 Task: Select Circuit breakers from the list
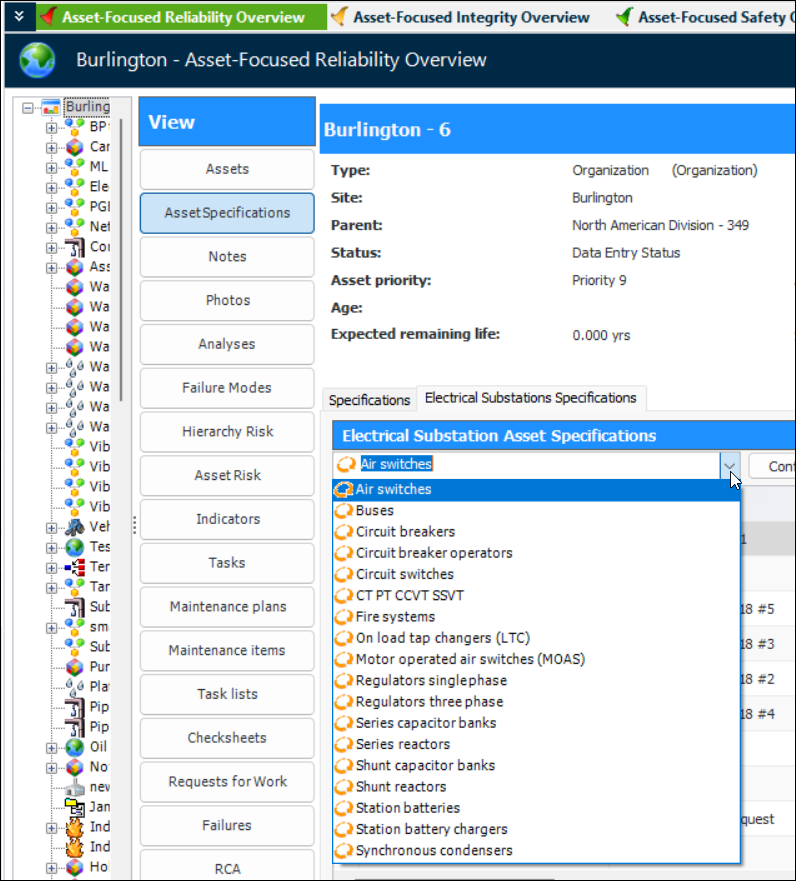point(405,532)
